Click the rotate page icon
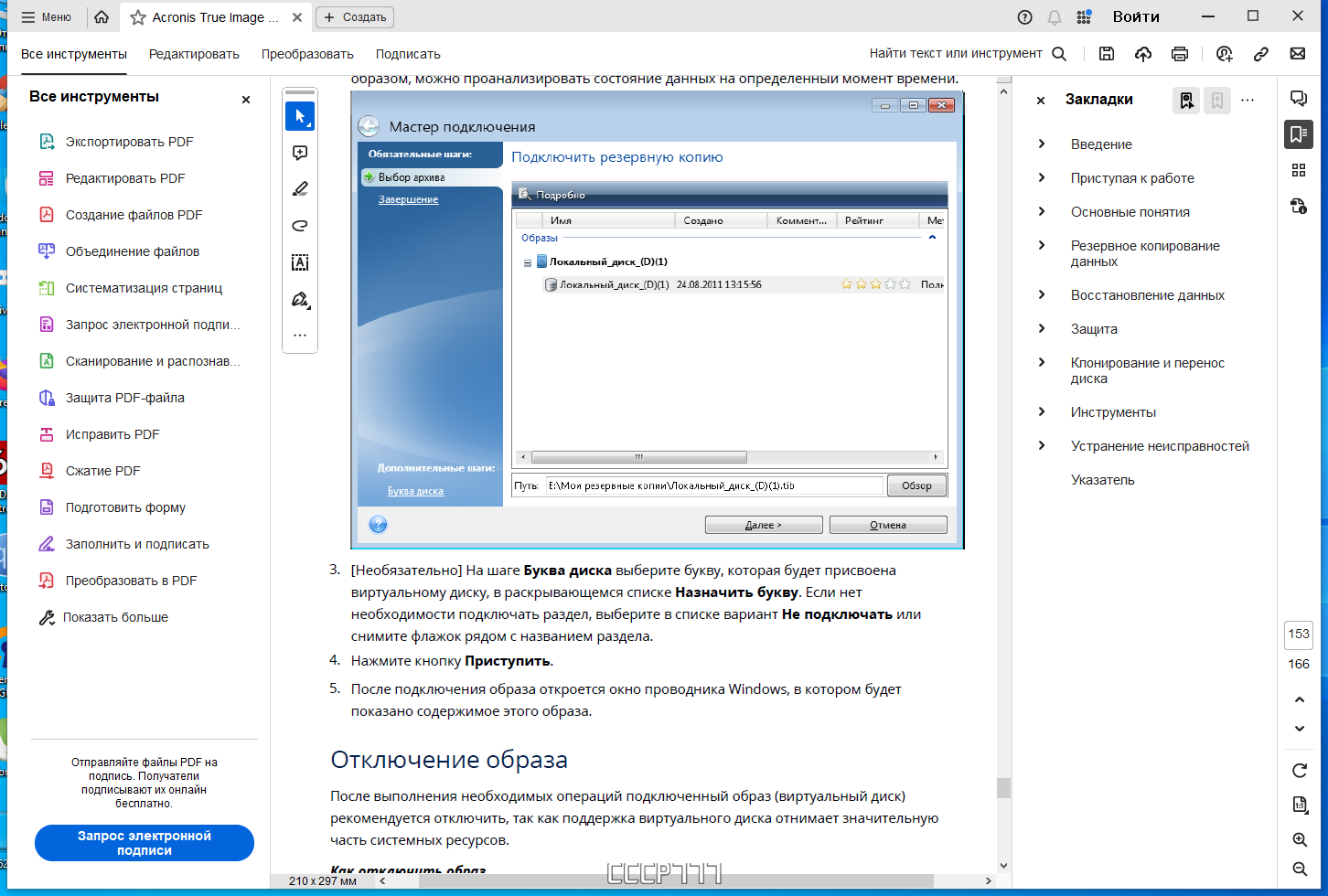The height and width of the screenshot is (896, 1328). pos(1300,771)
